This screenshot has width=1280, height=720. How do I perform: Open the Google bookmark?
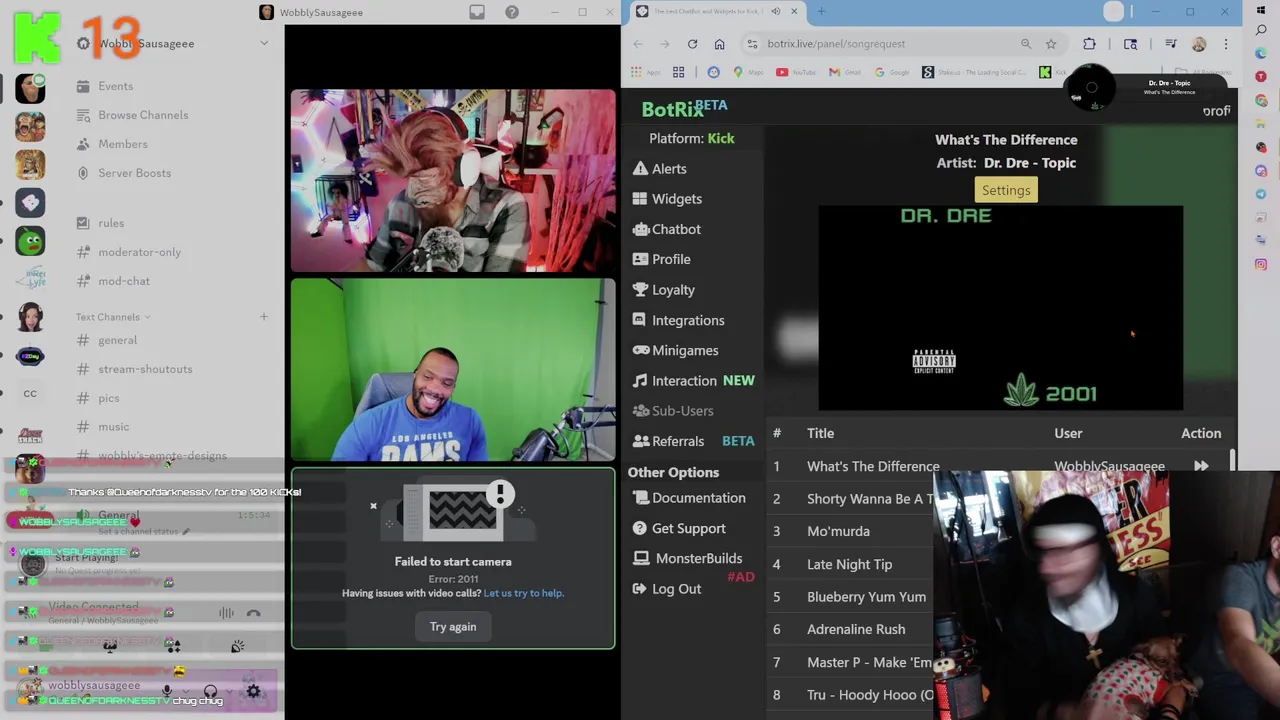pos(892,72)
